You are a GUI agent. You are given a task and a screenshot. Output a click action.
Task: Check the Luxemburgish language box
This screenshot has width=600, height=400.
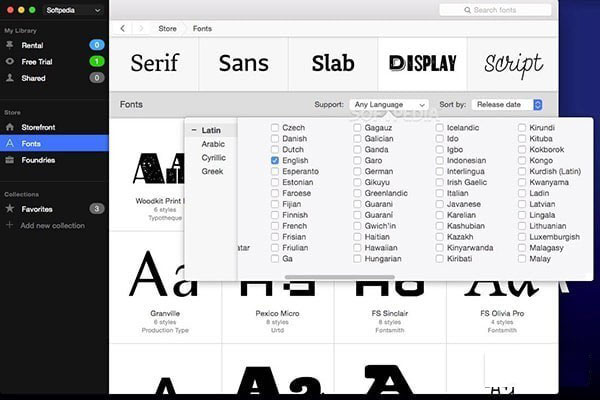[522, 237]
